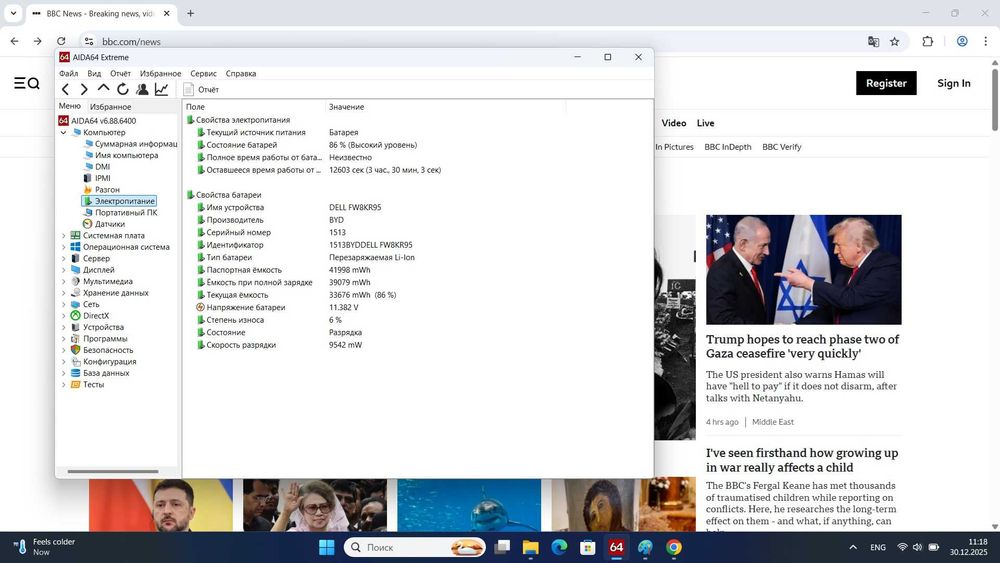1000x563 pixels.
Task: Open the BBC Live section
Action: point(705,123)
